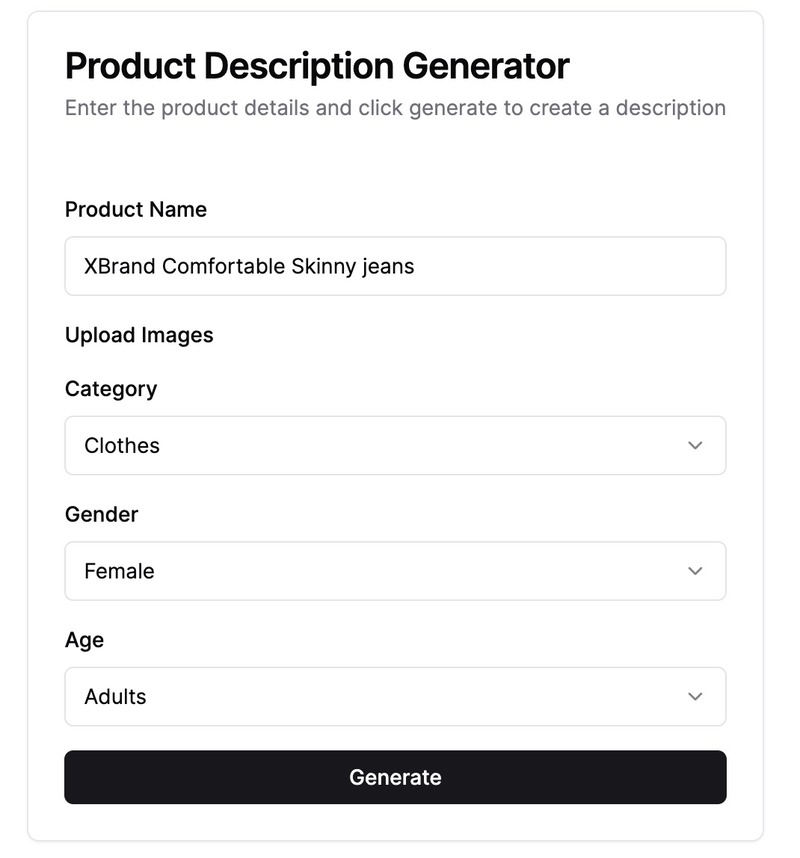Open the Gender dropdown showing Female
800x858 pixels.
tap(395, 571)
